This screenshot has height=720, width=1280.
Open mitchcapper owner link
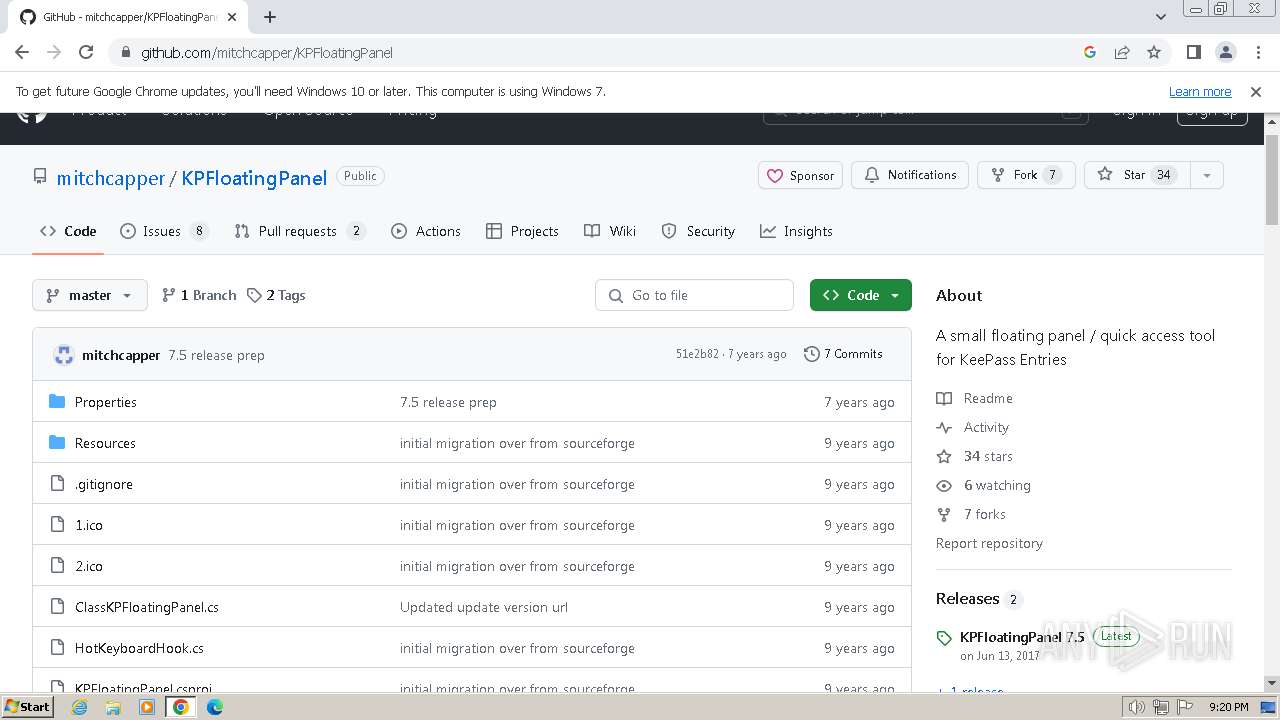pos(111,178)
